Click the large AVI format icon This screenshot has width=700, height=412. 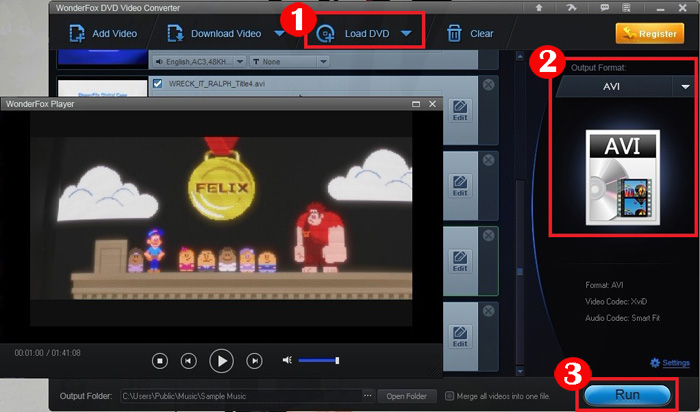pos(623,177)
